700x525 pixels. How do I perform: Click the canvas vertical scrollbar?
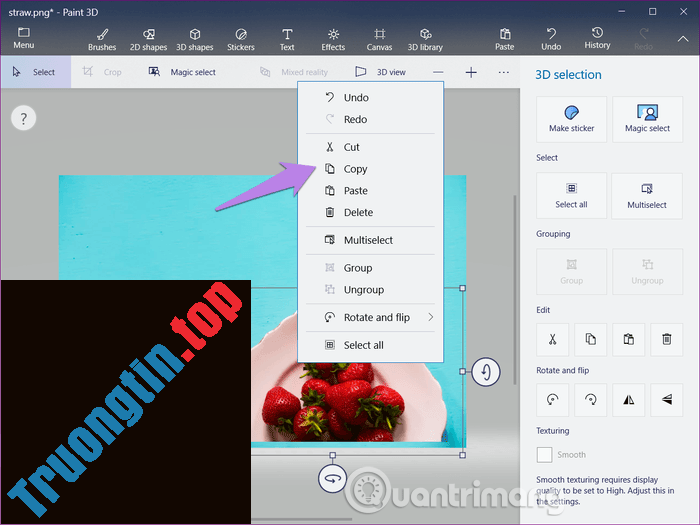514,290
